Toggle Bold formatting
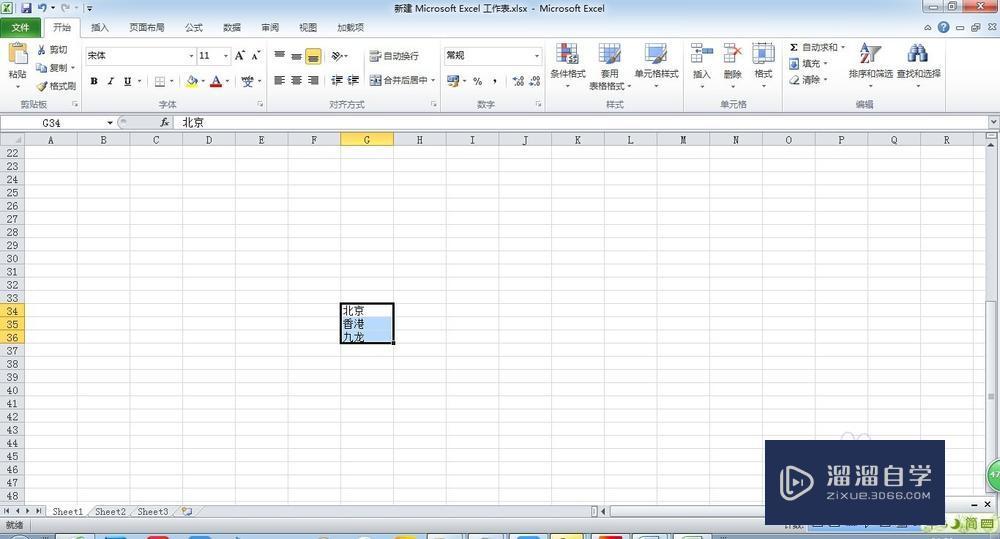1000x539 pixels. 94,81
